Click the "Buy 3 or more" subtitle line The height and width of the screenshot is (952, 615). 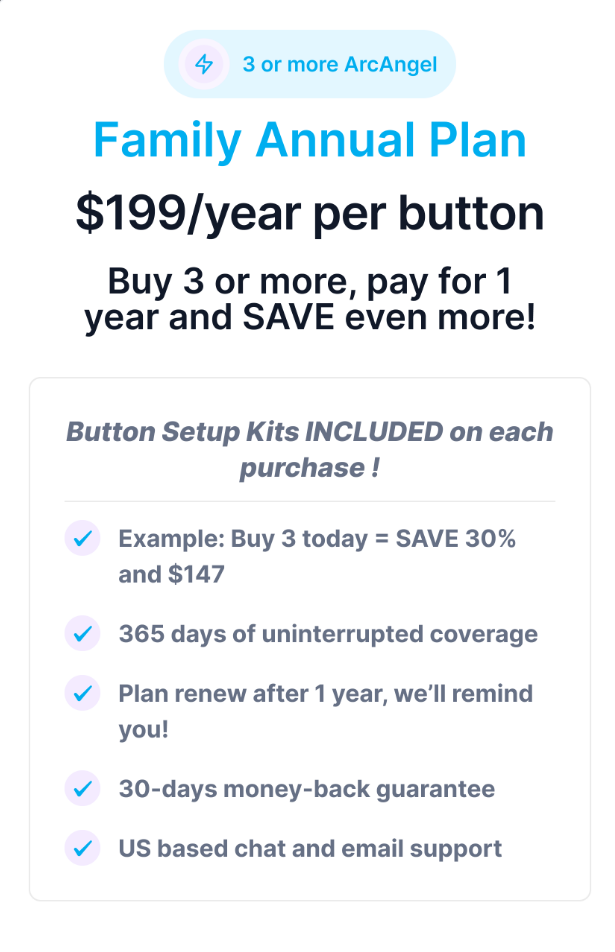(x=309, y=281)
